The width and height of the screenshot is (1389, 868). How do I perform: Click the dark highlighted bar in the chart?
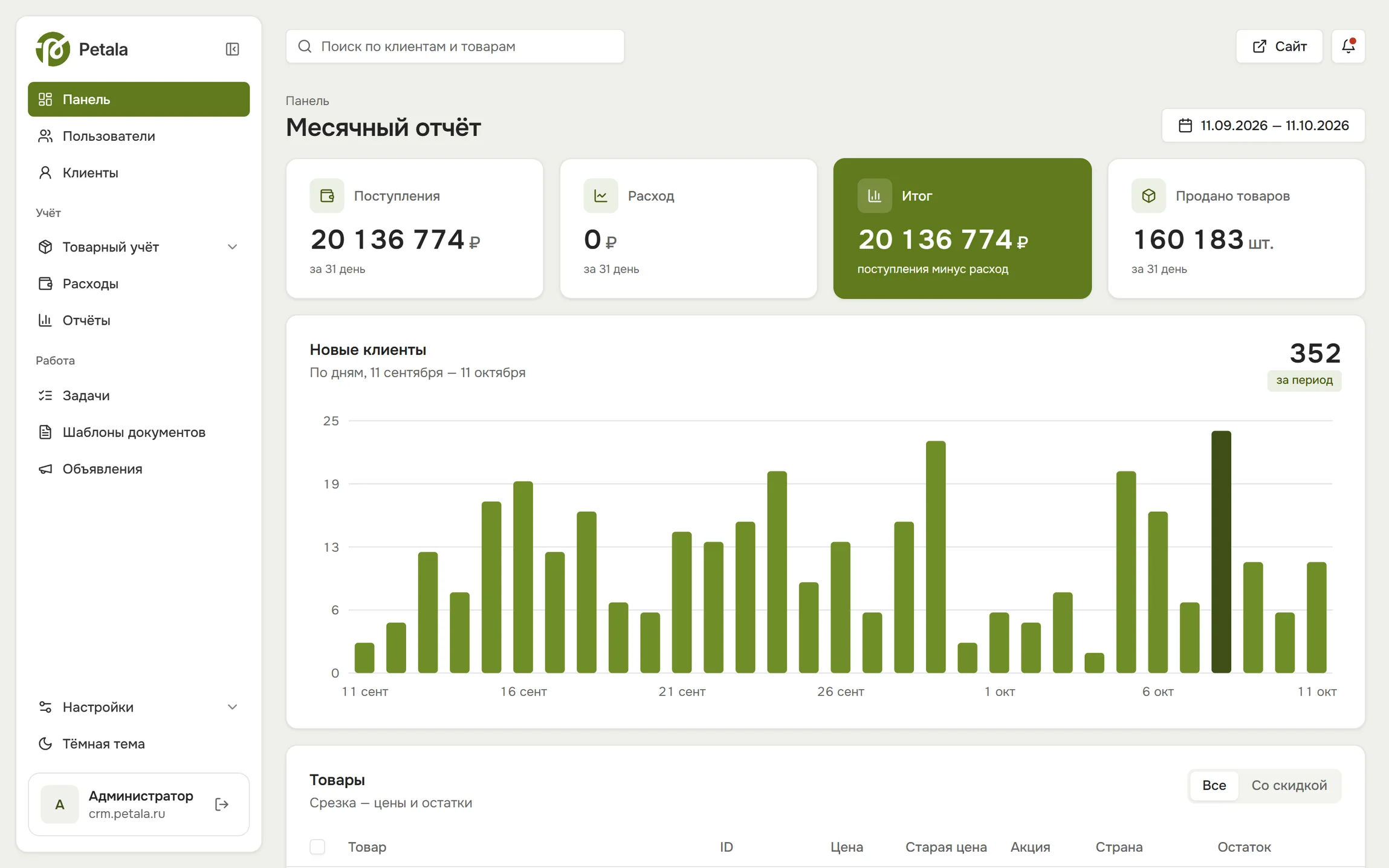(x=1221, y=551)
